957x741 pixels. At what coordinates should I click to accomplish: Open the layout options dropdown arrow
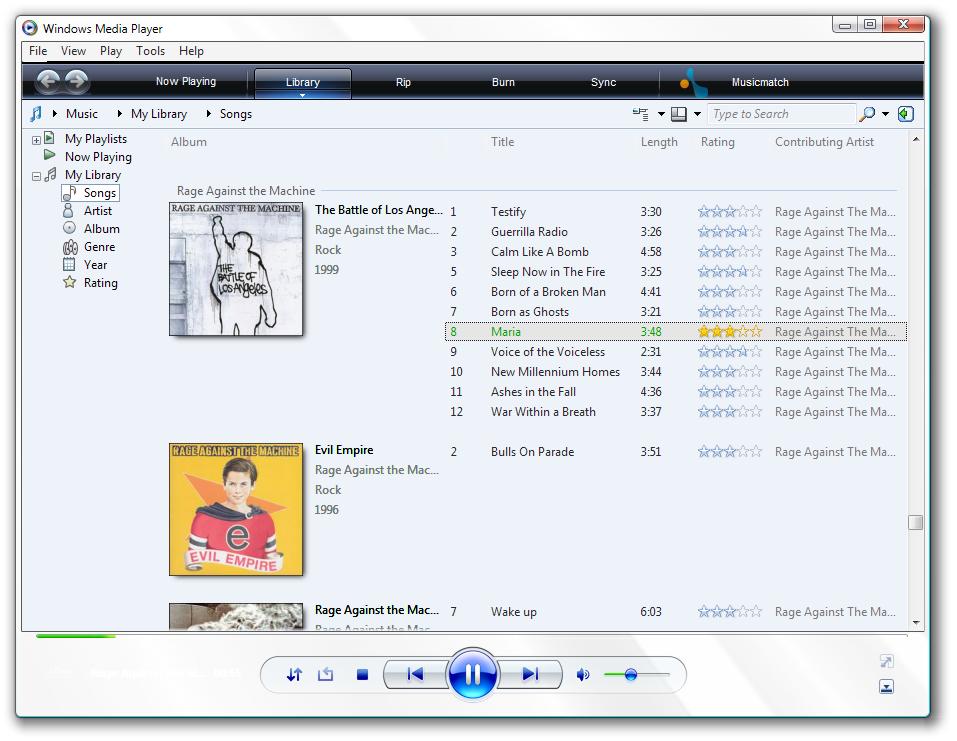[697, 114]
